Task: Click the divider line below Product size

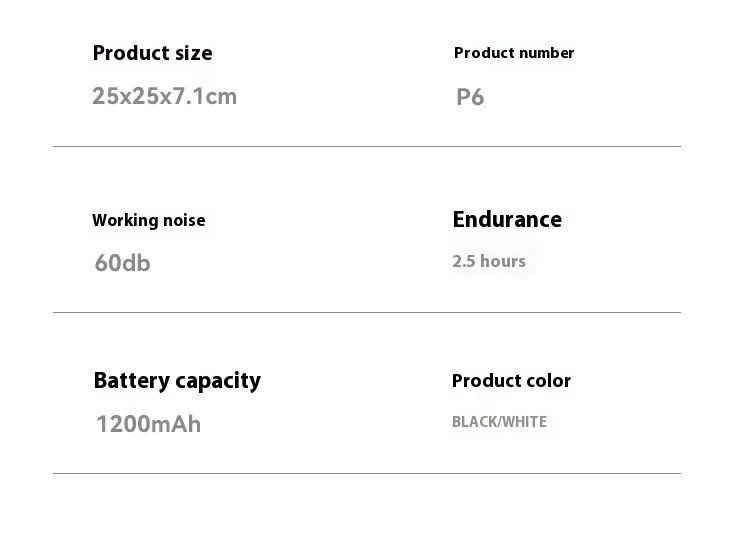Action: 366,147
